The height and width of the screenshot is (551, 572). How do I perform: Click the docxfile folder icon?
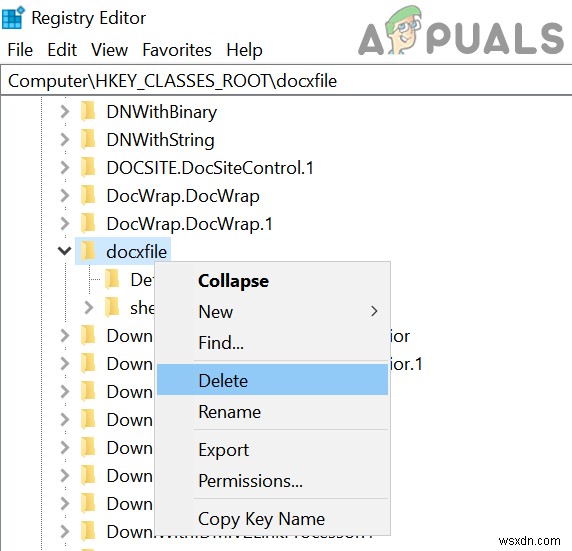click(x=88, y=251)
